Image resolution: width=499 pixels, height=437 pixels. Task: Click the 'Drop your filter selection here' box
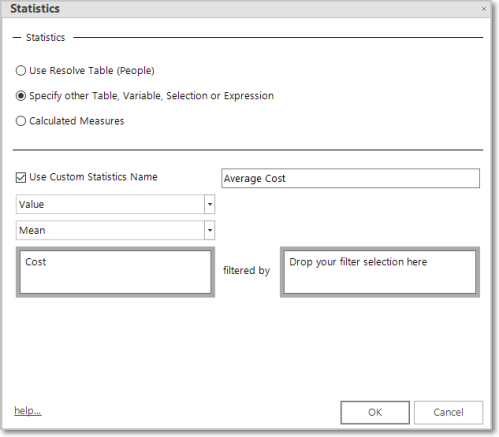tap(380, 272)
